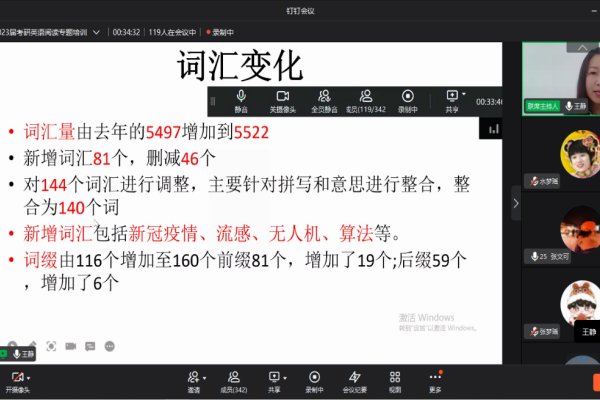The width and height of the screenshot is (600, 400).
Task: Click the signal bars indicator on the slide
Action: click(493, 128)
